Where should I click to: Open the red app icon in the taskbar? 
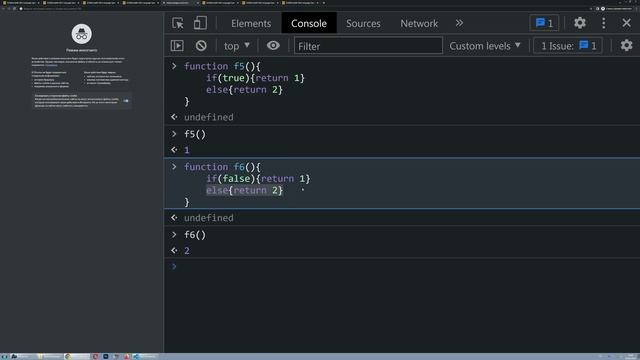95,356
